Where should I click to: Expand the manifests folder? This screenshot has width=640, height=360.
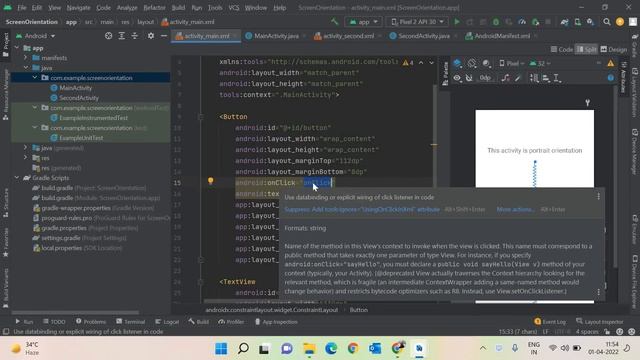[x=26, y=58]
